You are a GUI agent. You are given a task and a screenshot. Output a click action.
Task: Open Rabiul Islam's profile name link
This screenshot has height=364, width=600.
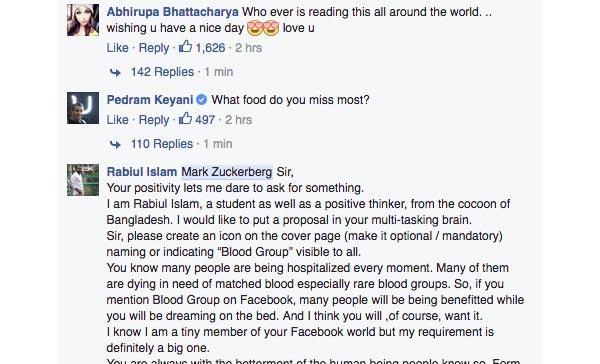pyautogui.click(x=142, y=172)
